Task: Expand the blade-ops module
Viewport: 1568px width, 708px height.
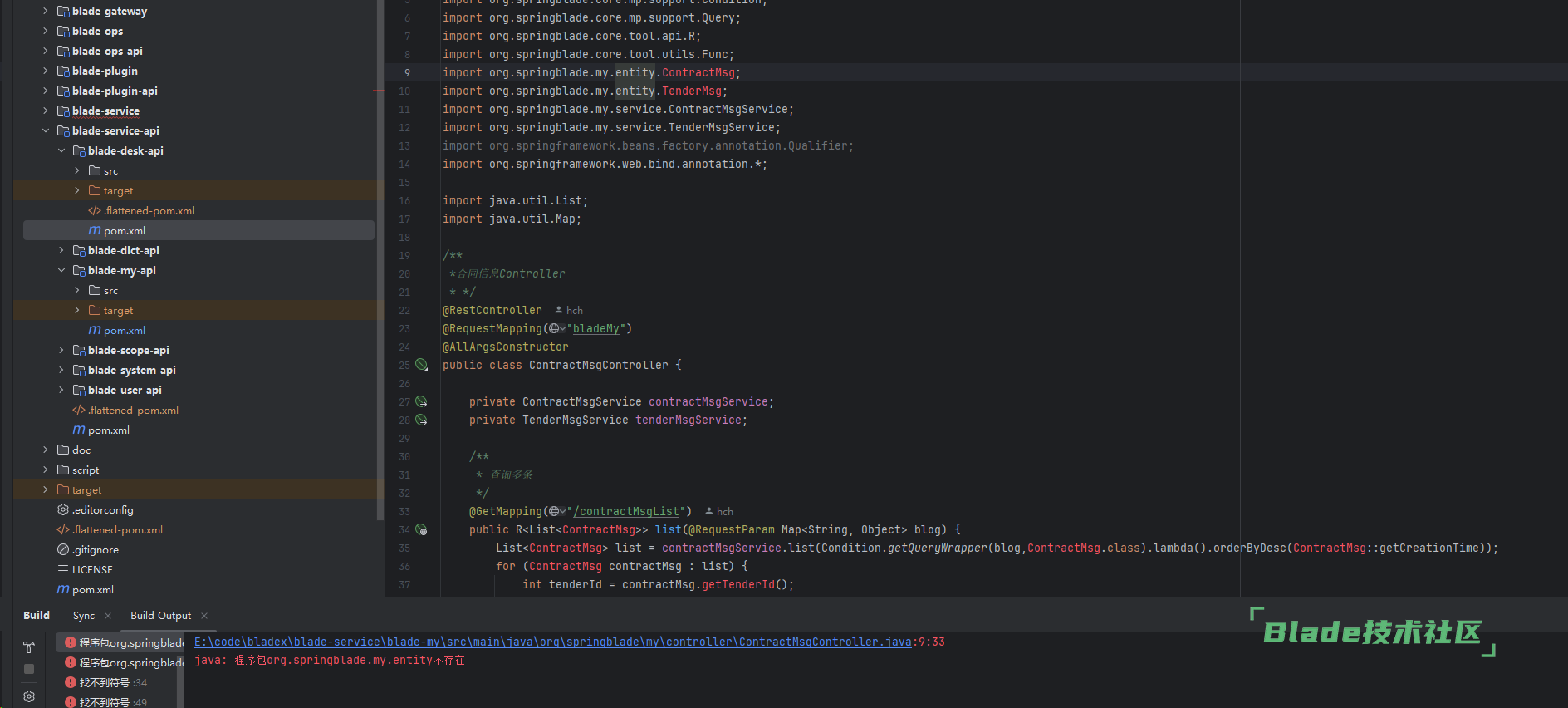Action: (46, 31)
